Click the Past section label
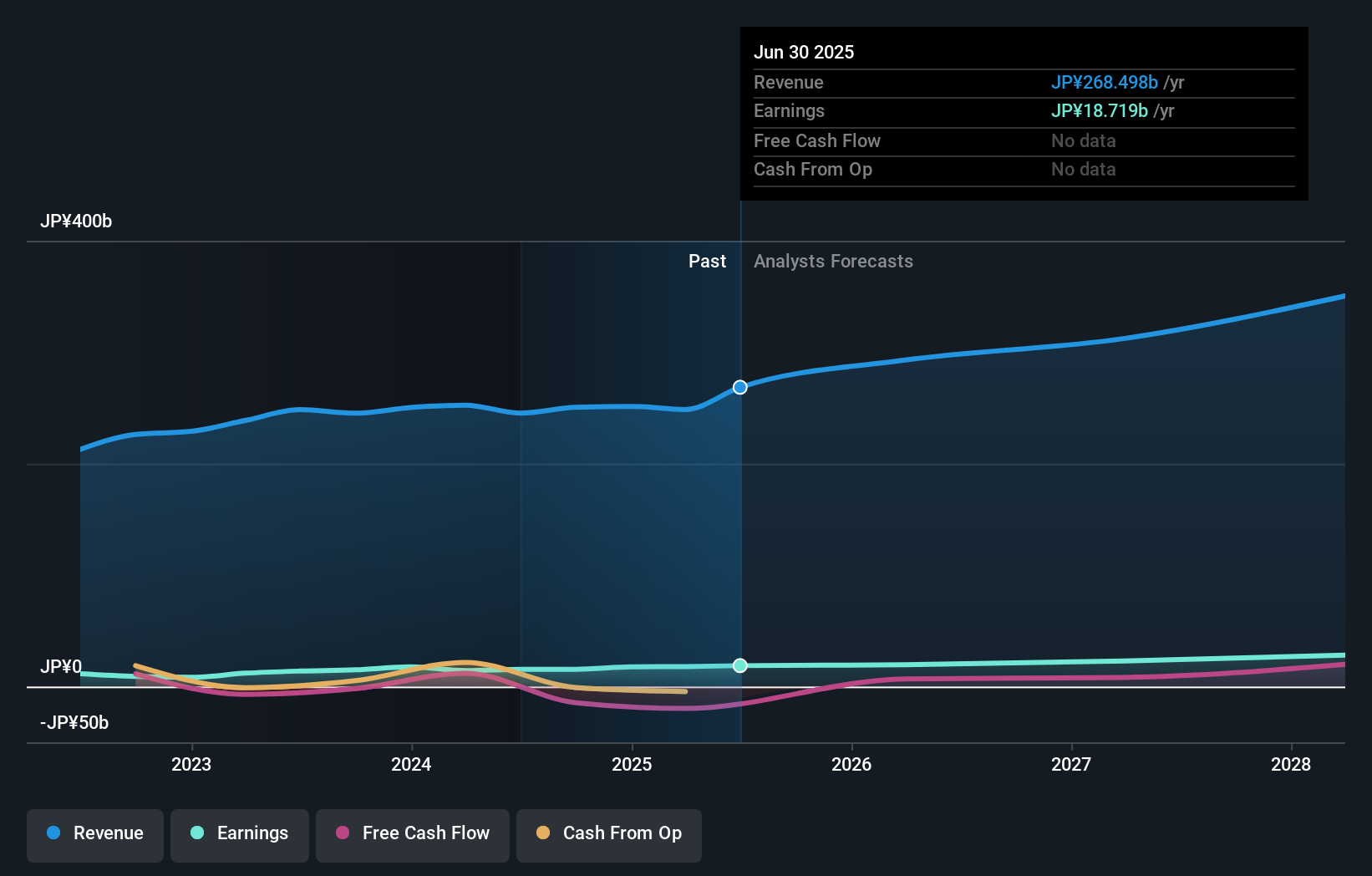Image resolution: width=1372 pixels, height=876 pixels. click(x=707, y=262)
